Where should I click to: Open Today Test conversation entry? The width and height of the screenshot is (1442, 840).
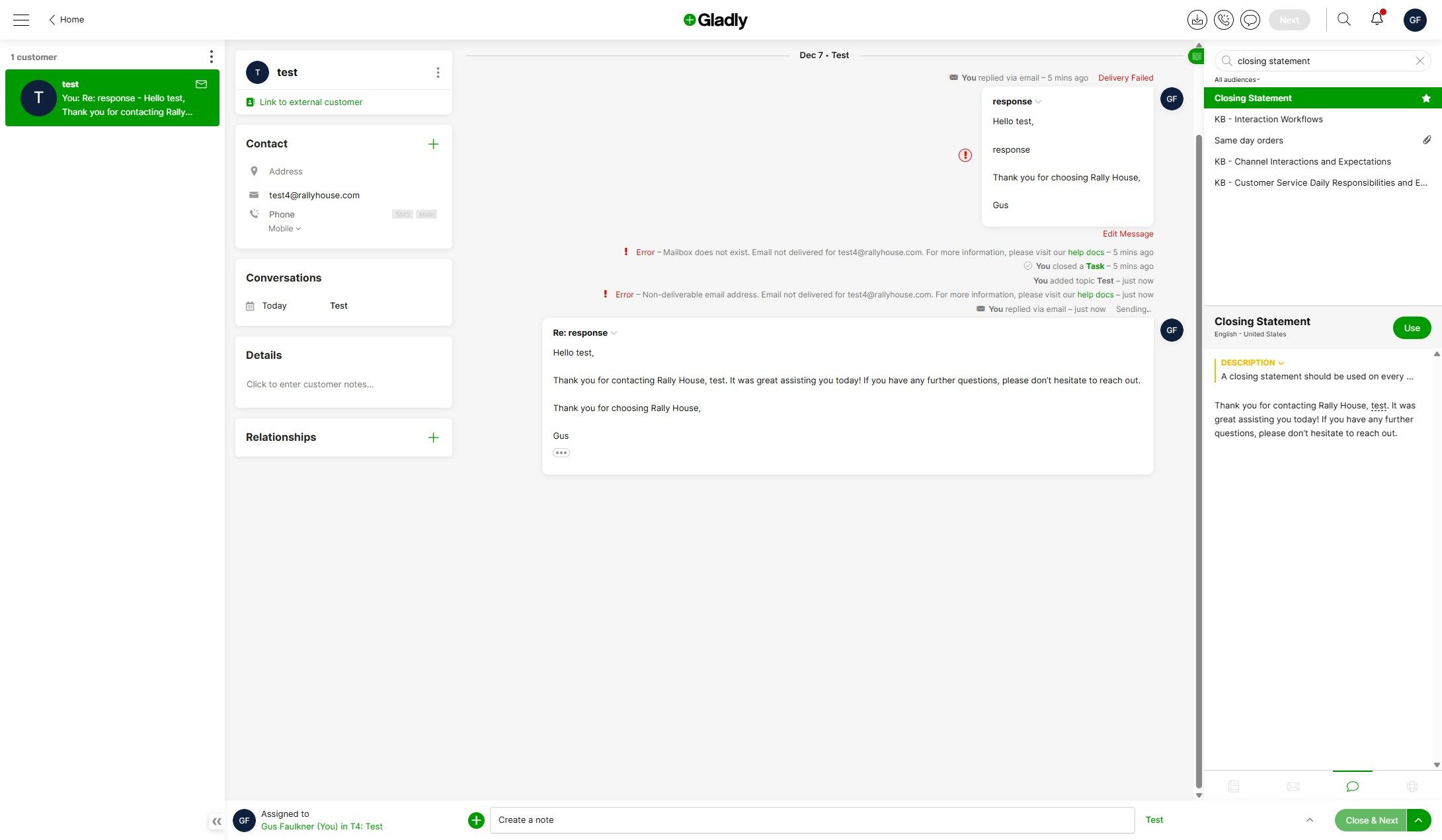click(x=343, y=306)
